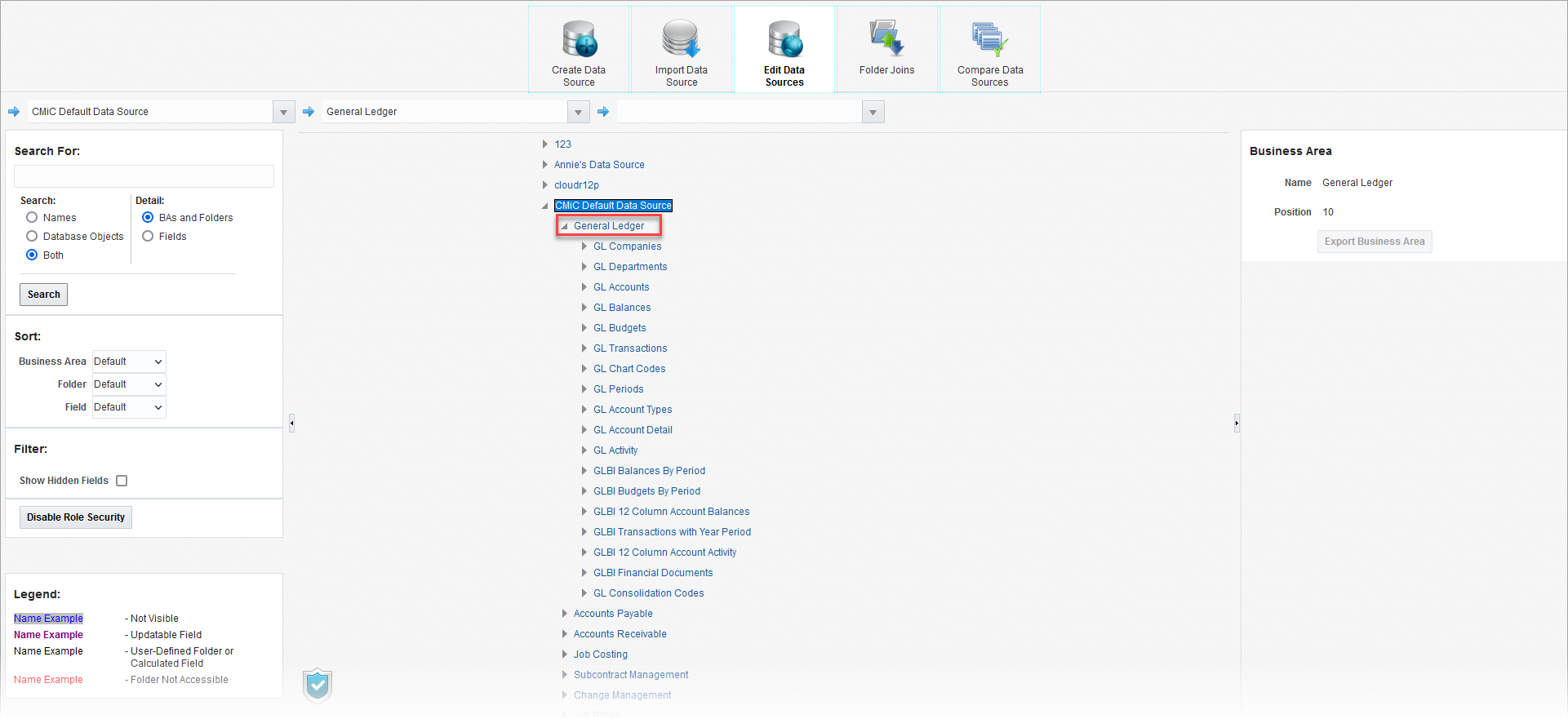Expand the Accounts Payable business area
Screen dimensions: 1568x719
tap(565, 613)
